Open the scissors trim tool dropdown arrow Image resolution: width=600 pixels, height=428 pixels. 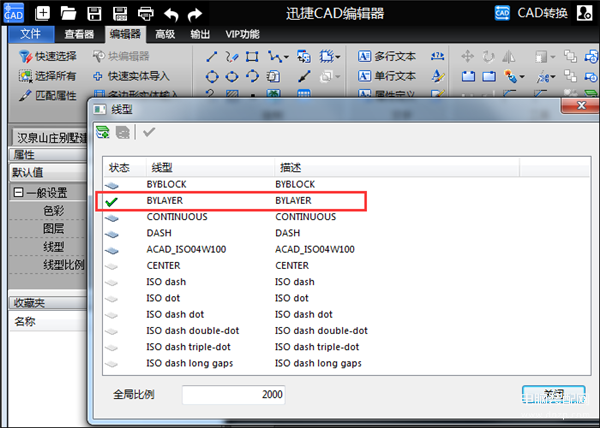[553, 77]
